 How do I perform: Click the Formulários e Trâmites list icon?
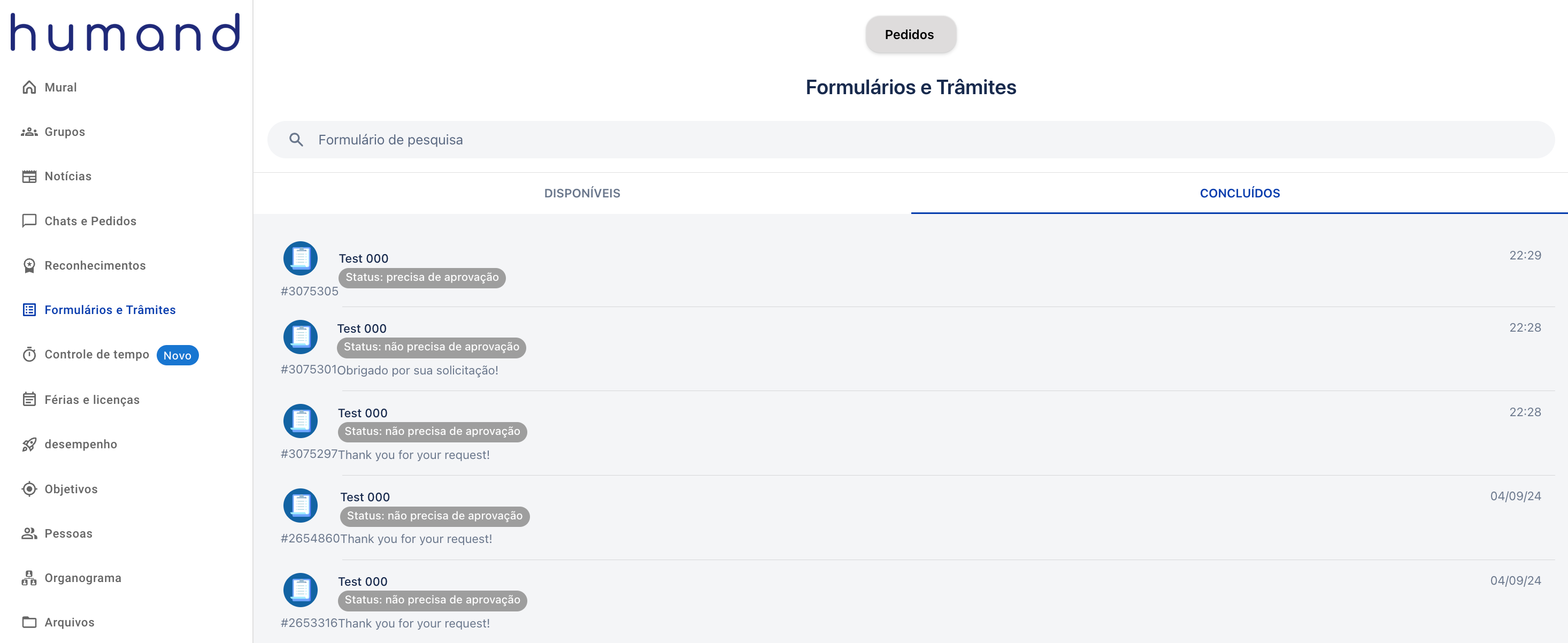[29, 310]
